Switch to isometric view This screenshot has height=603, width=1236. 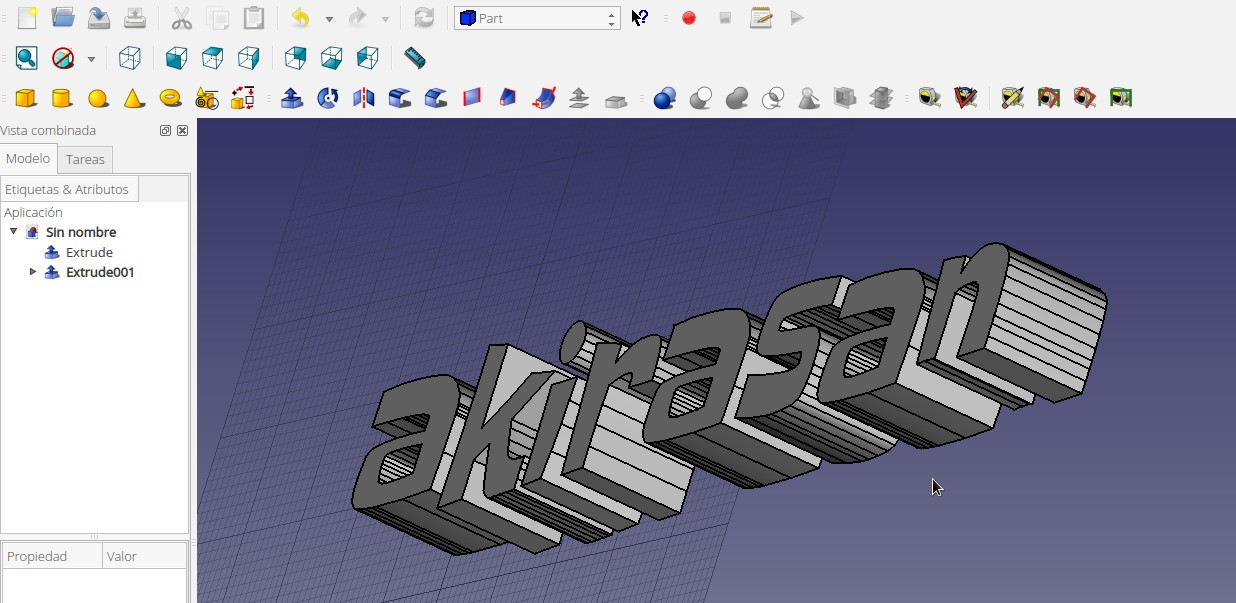click(130, 58)
